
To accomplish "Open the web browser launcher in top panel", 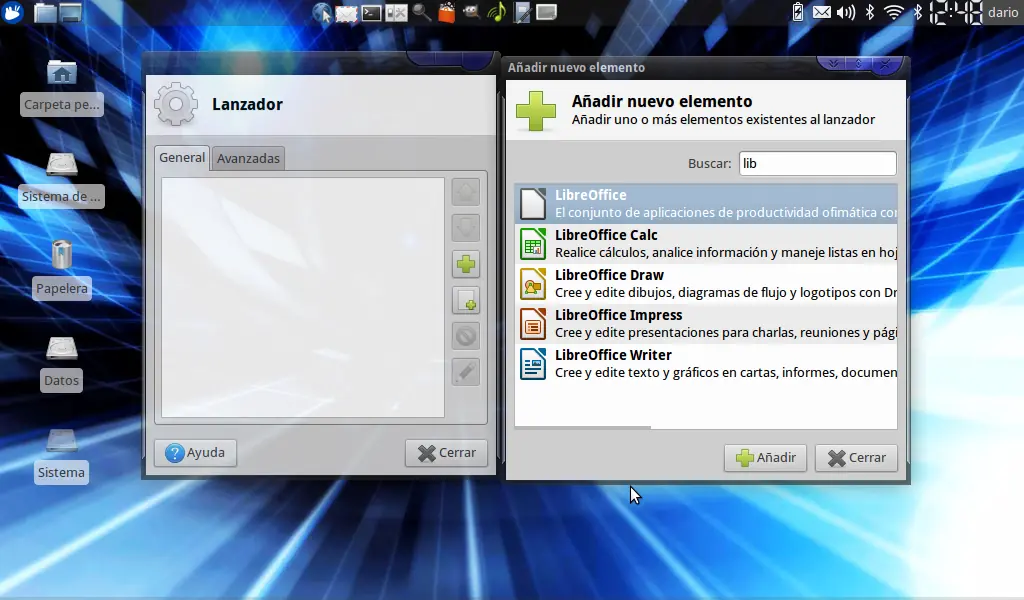I will pyautogui.click(x=321, y=12).
